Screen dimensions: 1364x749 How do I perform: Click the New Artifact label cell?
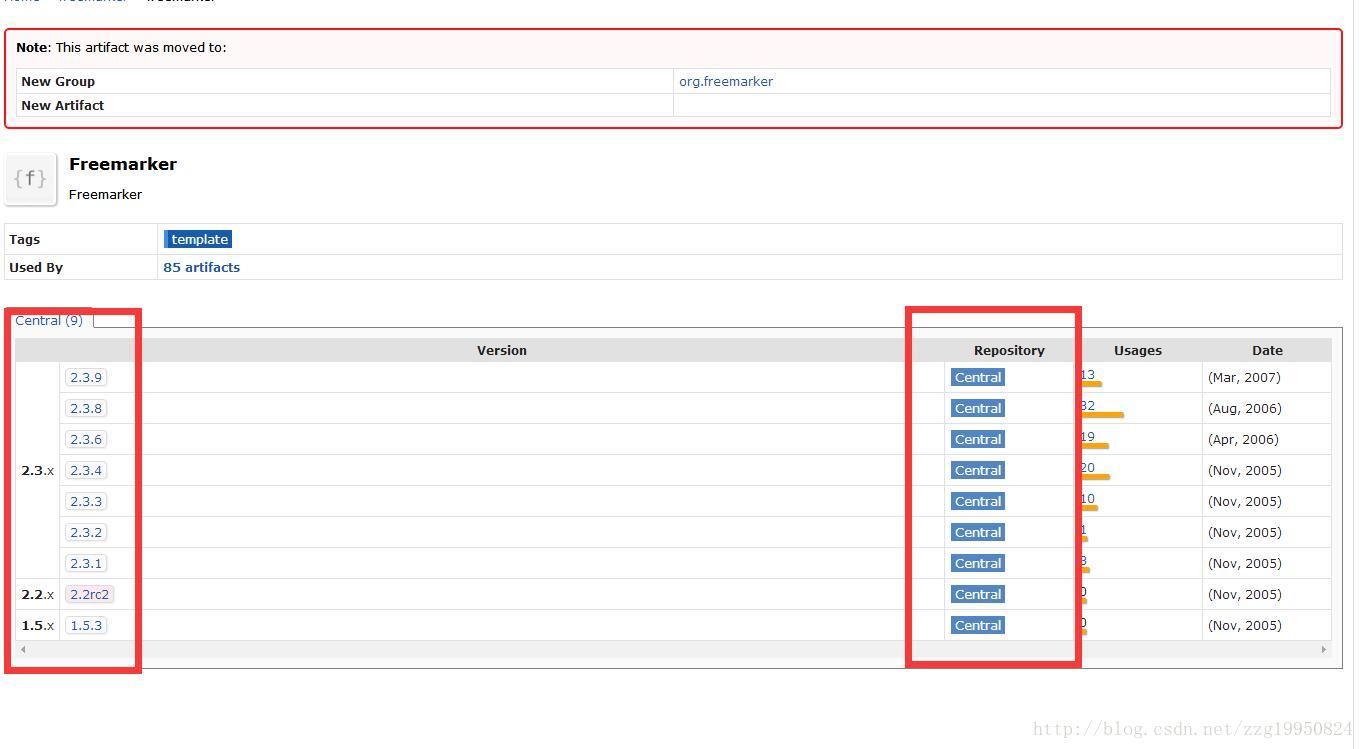pyautogui.click(x=345, y=105)
